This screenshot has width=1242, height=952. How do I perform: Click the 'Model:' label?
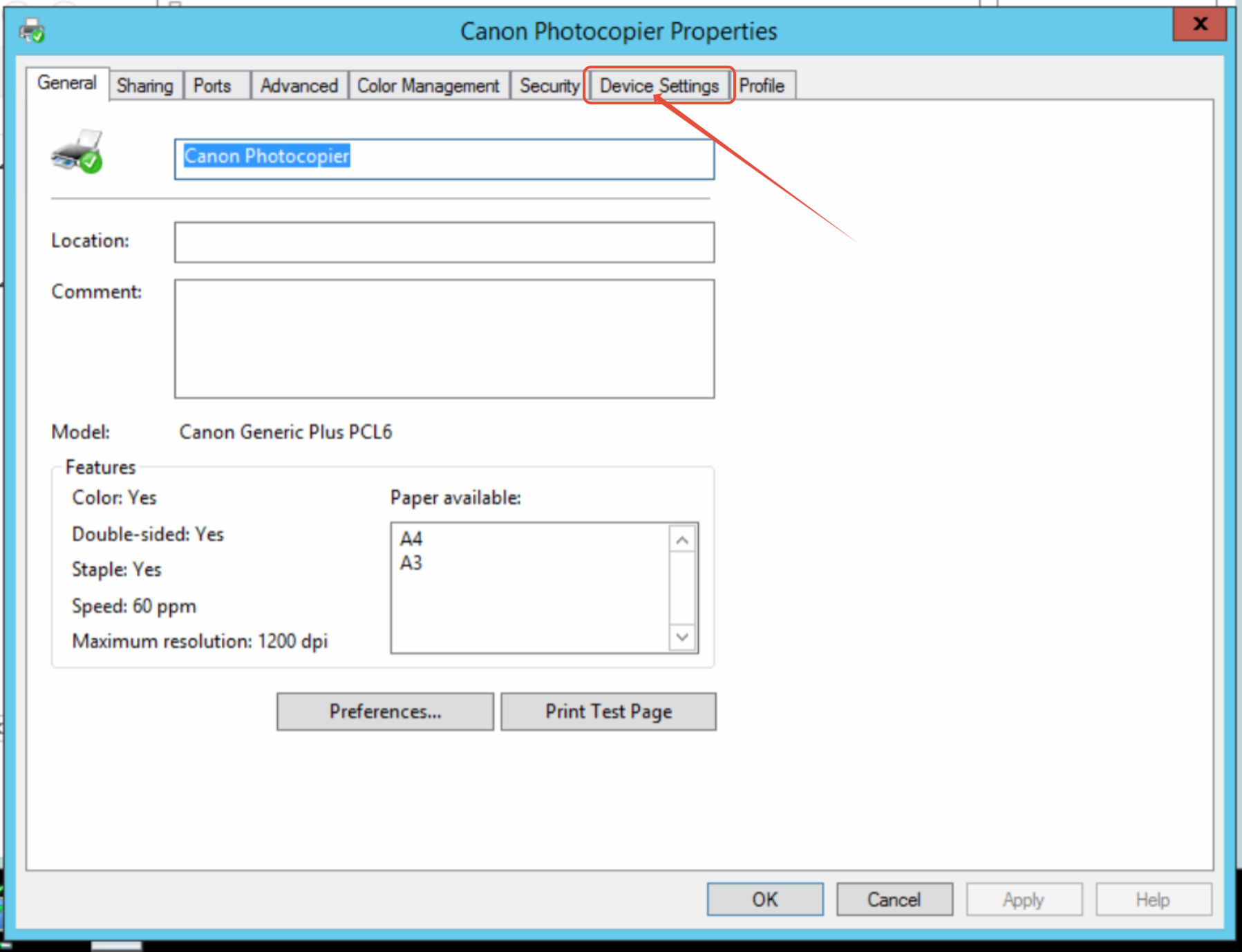[x=81, y=432]
